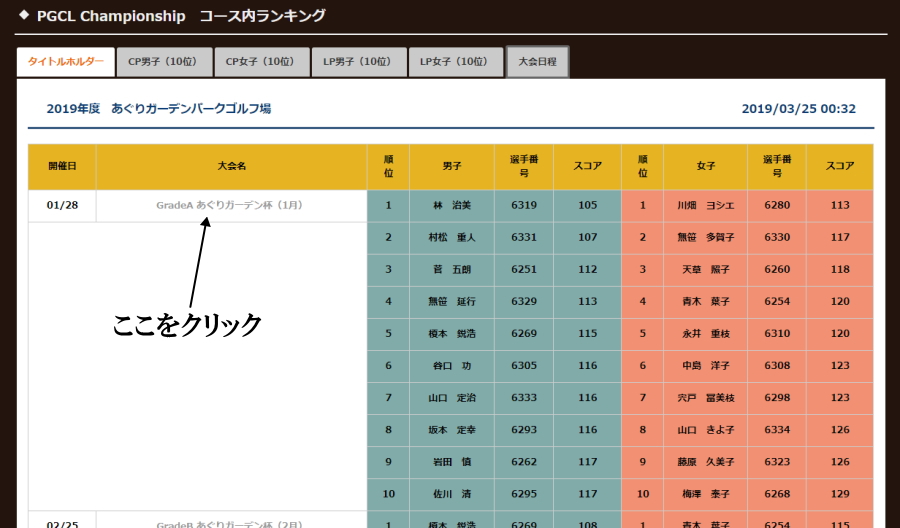
Task: Click the 大会名 column header
Action: pyautogui.click(x=231, y=166)
